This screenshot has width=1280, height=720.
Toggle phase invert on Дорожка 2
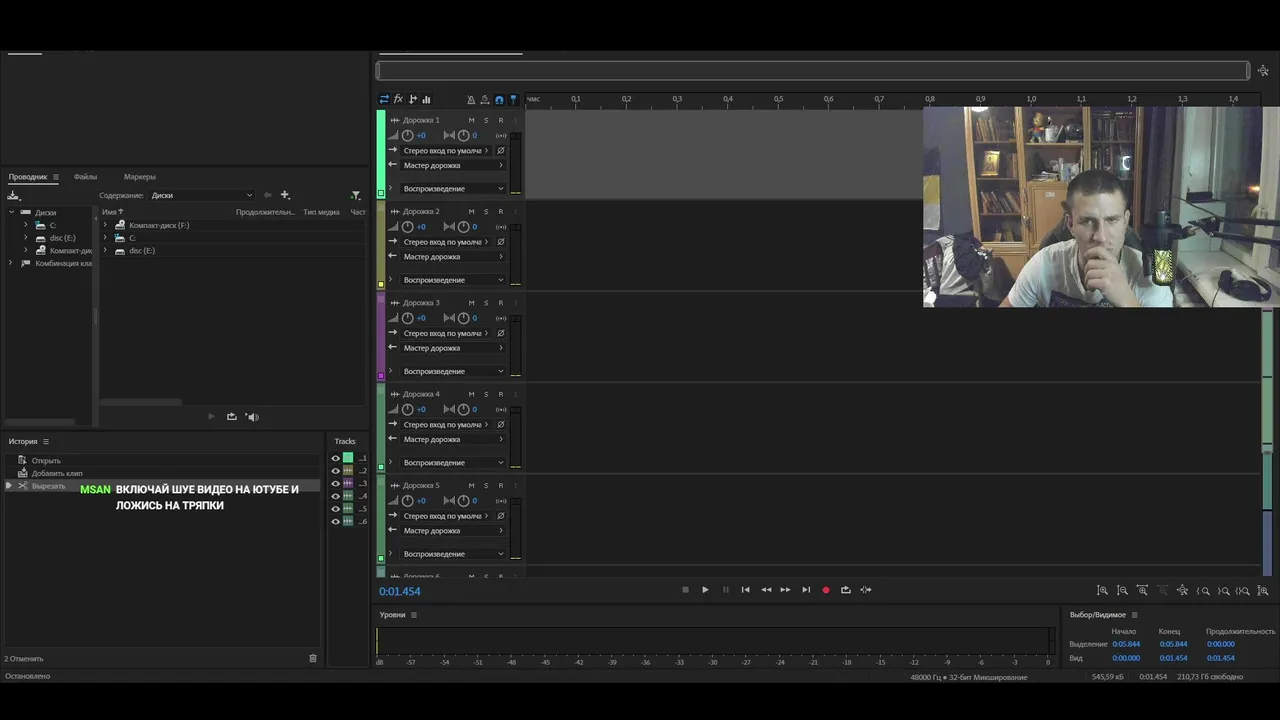tap(501, 242)
